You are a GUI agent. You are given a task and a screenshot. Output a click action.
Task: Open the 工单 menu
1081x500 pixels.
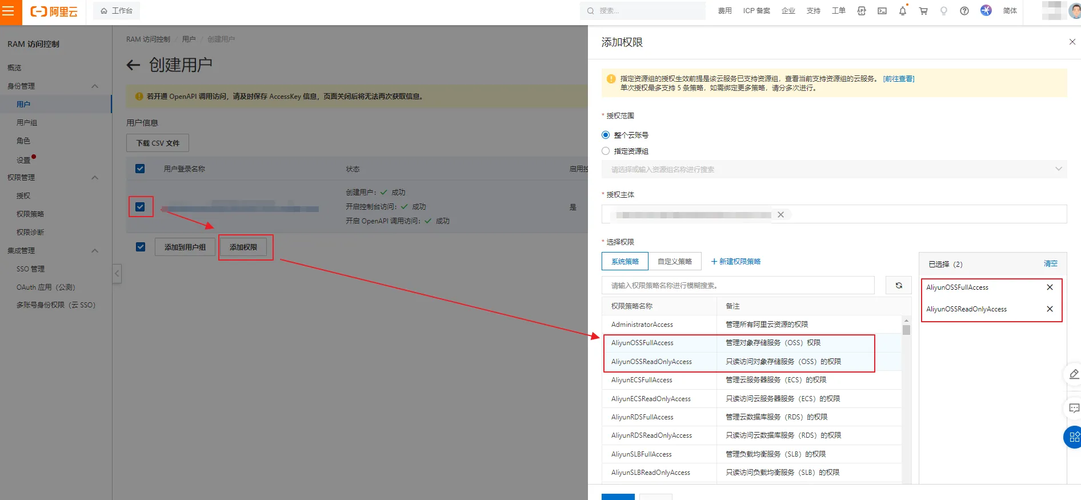pos(838,11)
